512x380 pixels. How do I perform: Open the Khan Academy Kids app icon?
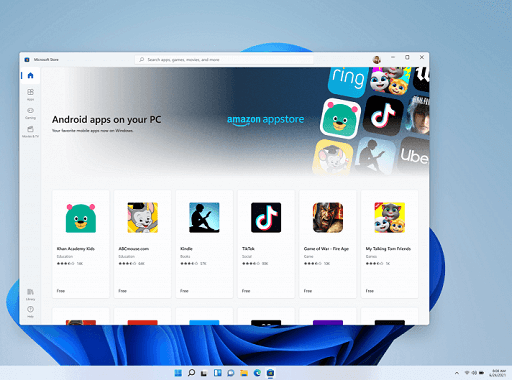pos(81,217)
